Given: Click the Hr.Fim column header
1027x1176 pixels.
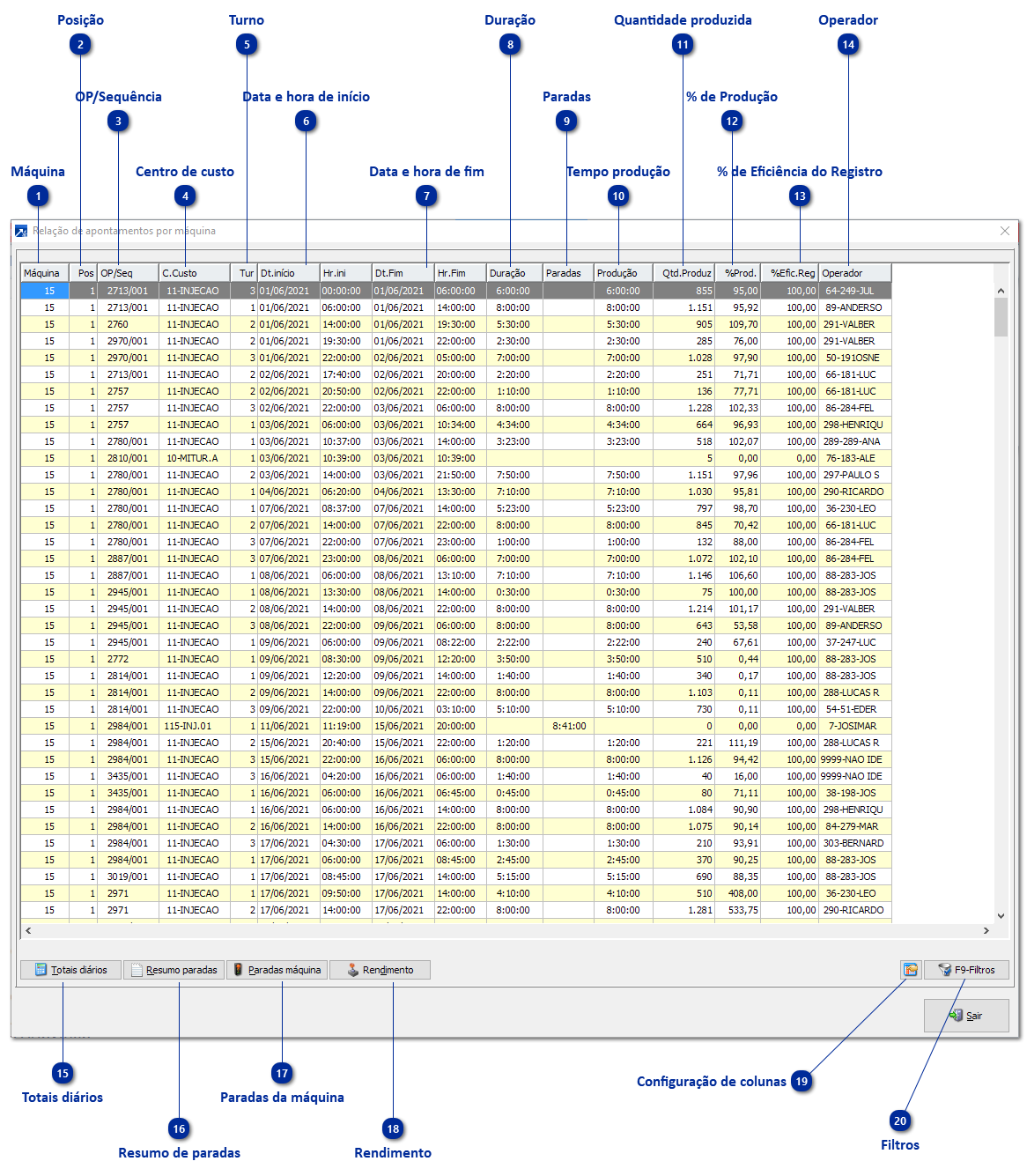Looking at the screenshot, I should pyautogui.click(x=461, y=273).
